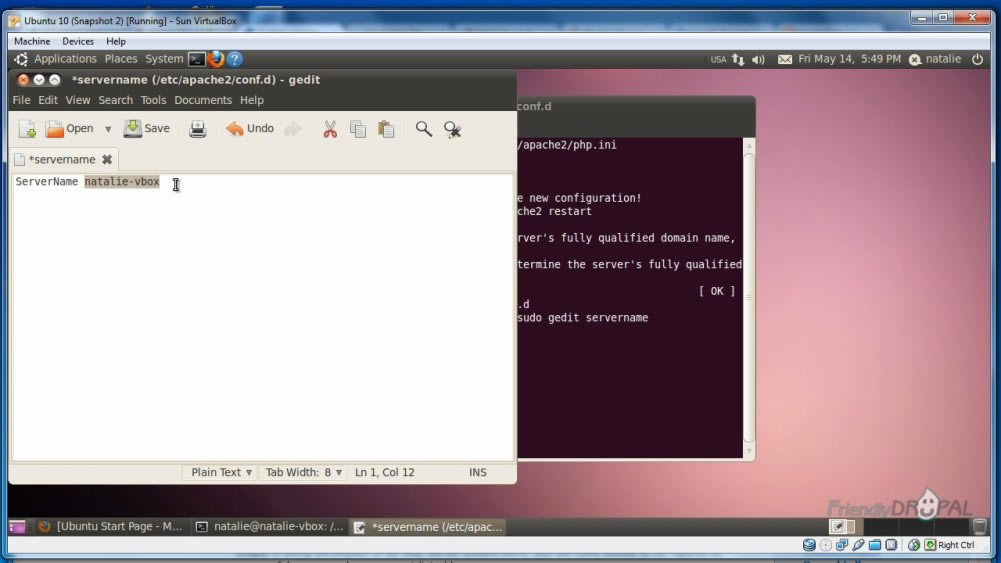Click in the gedit text editing area
The image size is (1001, 563).
pyautogui.click(x=262, y=319)
